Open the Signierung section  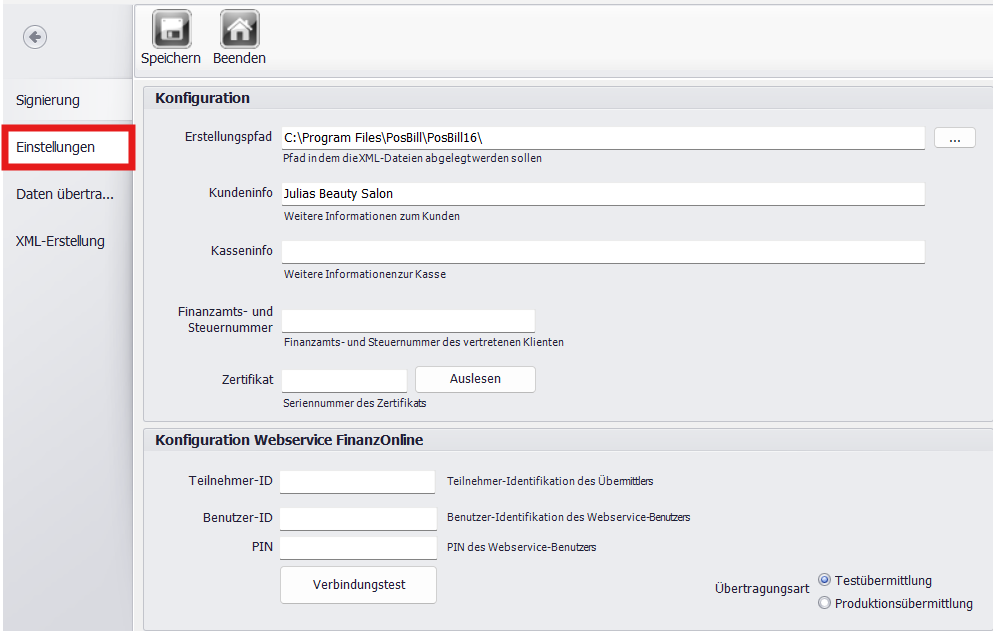[x=48, y=100]
